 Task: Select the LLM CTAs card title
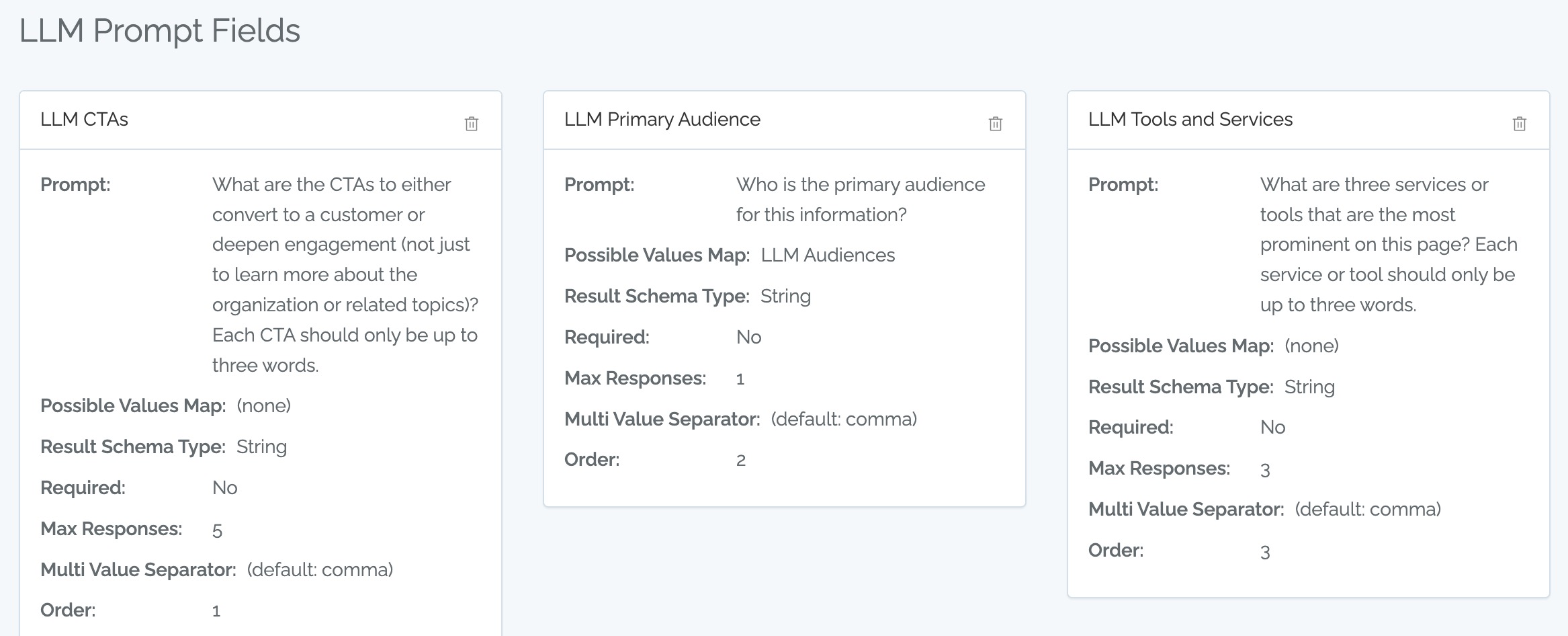pyautogui.click(x=84, y=120)
